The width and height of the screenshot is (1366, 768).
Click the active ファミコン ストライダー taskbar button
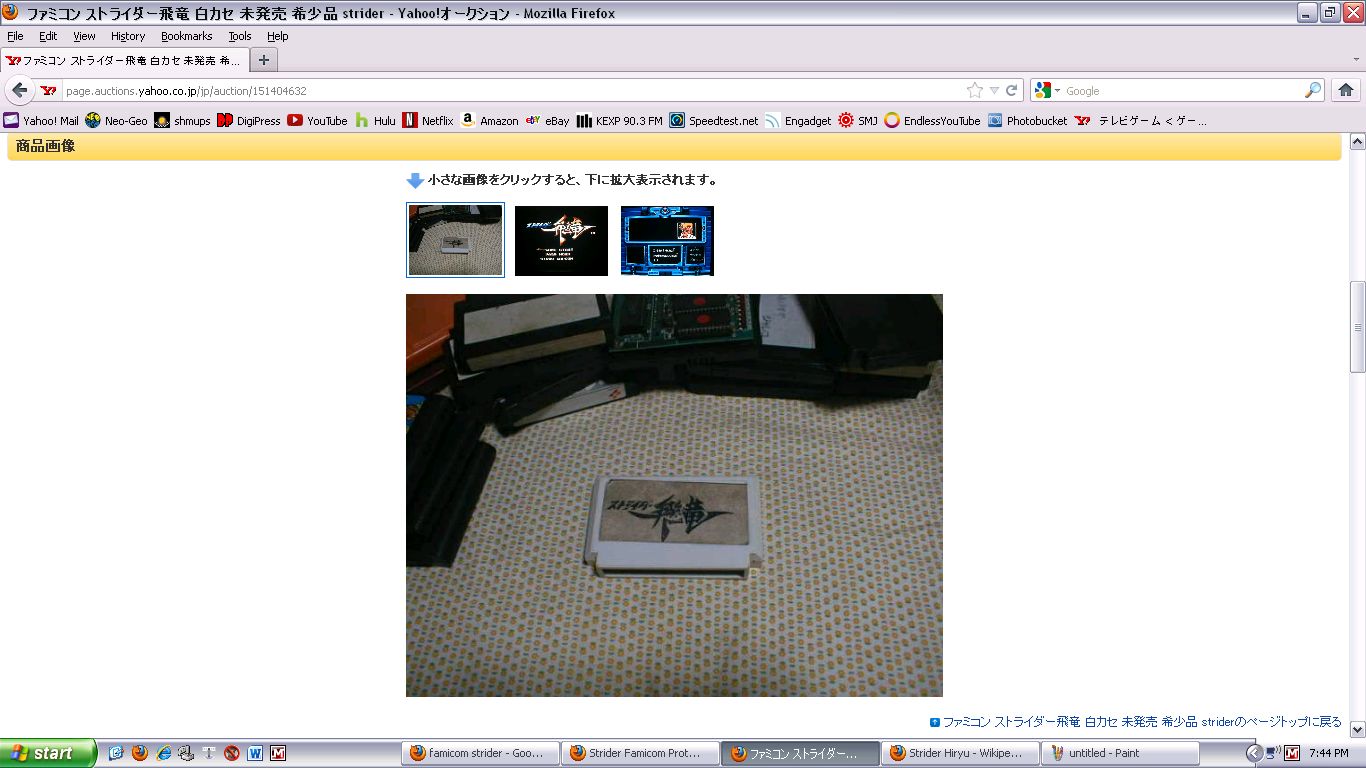[x=799, y=753]
